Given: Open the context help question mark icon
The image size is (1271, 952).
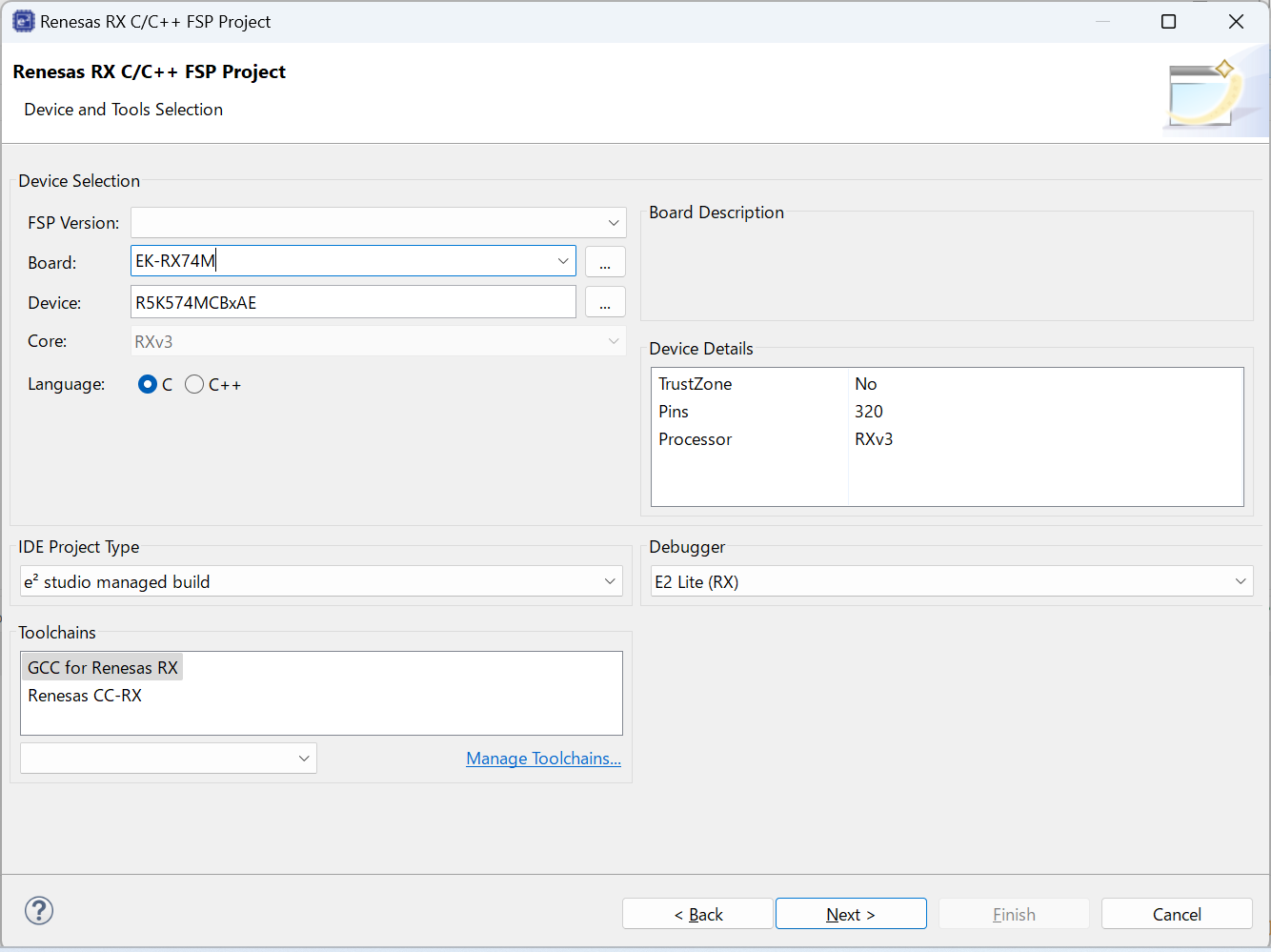Looking at the screenshot, I should 39,911.
